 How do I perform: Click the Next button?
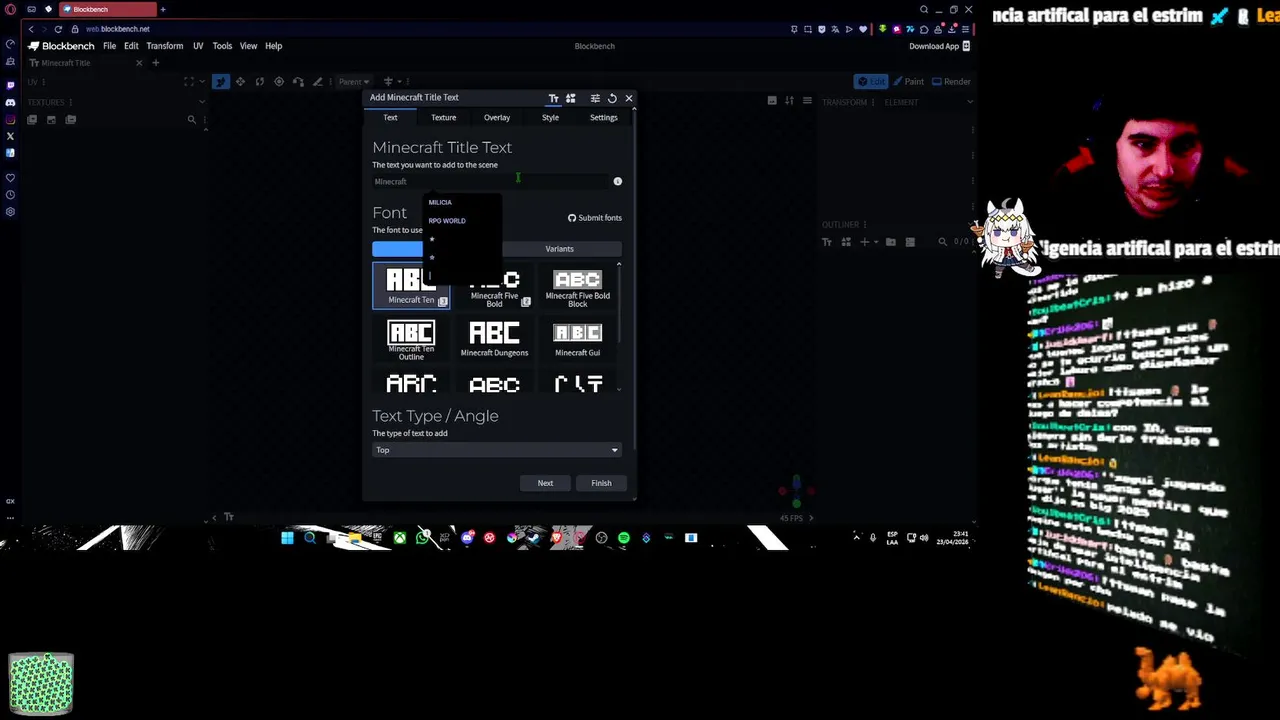[545, 483]
